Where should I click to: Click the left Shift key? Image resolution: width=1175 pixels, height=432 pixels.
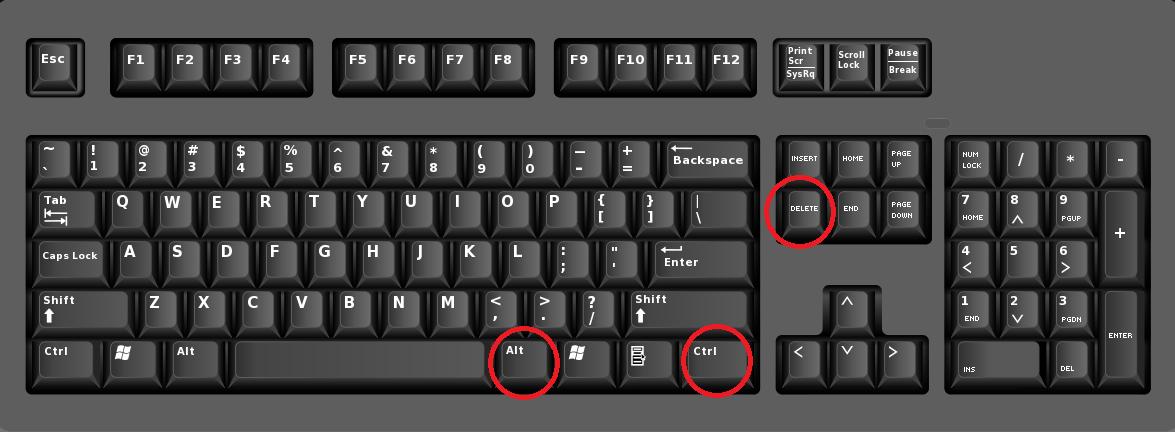click(x=84, y=310)
